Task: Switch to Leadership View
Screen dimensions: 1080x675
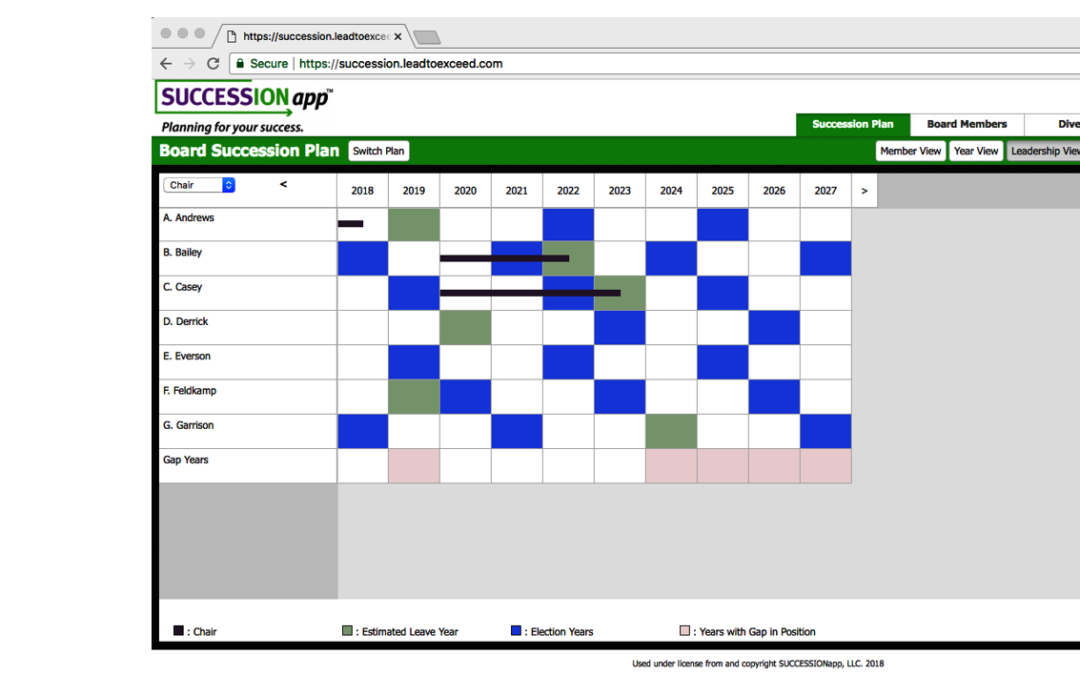Action: [x=1043, y=151]
